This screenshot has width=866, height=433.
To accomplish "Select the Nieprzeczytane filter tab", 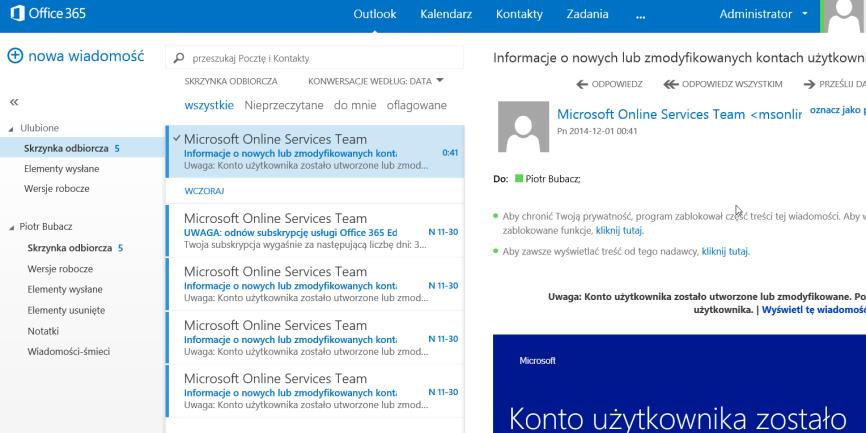I will coord(284,105).
